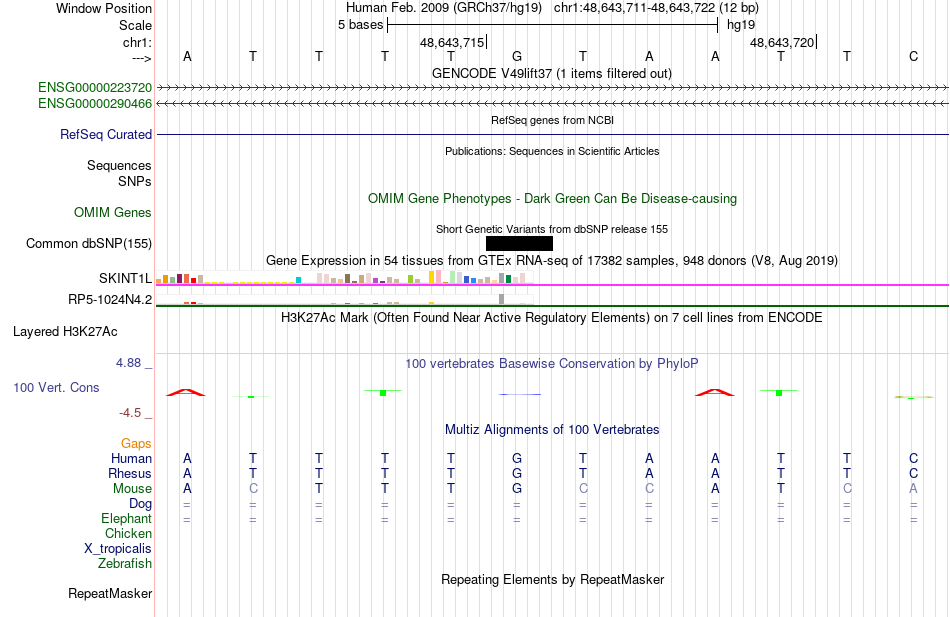Click the RepeatMasker track label
Image resolution: width=950 pixels, height=617 pixels.
coord(110,593)
